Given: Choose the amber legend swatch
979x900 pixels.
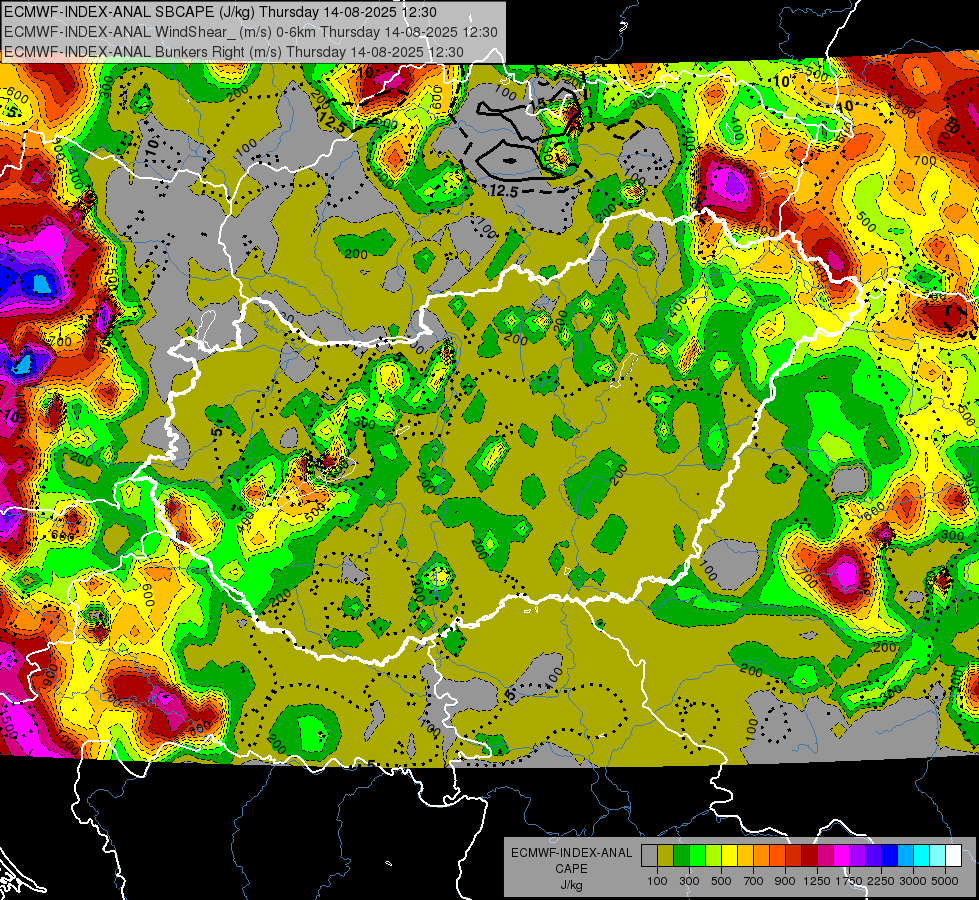Looking at the screenshot, I should pos(745,856).
